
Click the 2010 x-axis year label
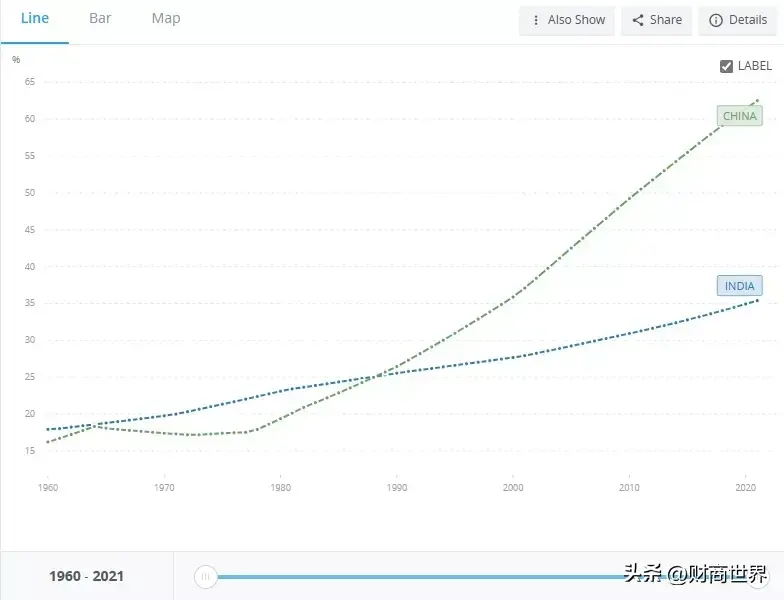pos(629,487)
